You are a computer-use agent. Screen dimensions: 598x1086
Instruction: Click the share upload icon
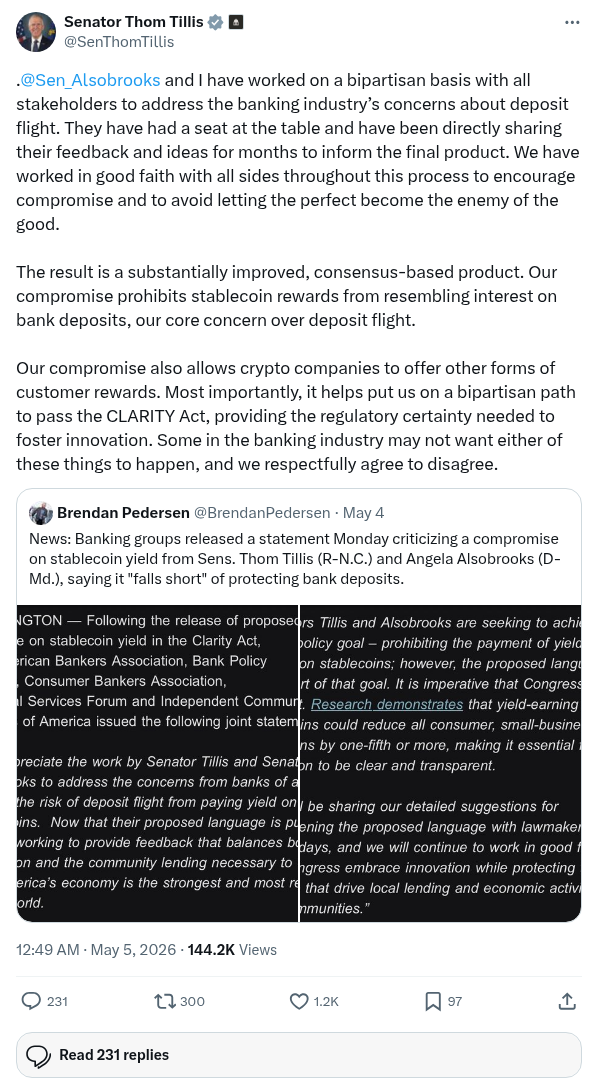pyautogui.click(x=567, y=1001)
